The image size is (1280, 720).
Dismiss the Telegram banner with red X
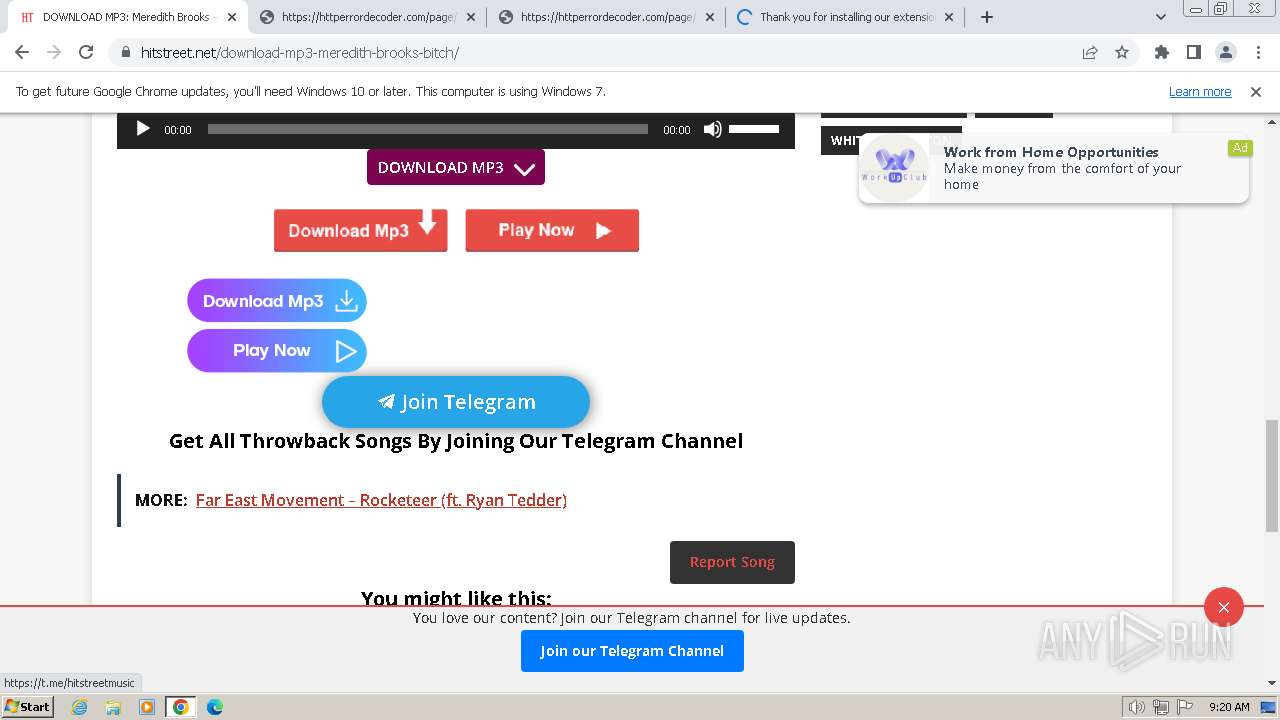coord(1224,607)
